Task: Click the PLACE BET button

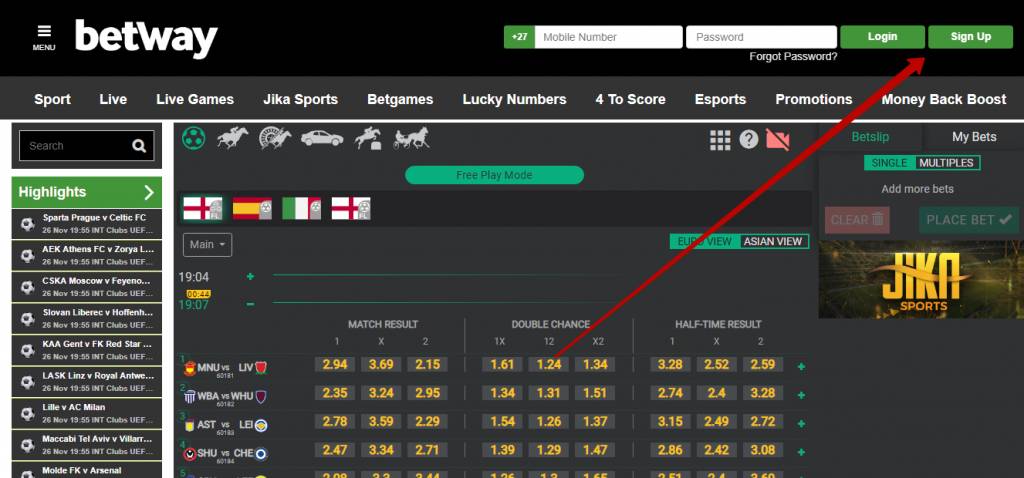Action: click(968, 220)
